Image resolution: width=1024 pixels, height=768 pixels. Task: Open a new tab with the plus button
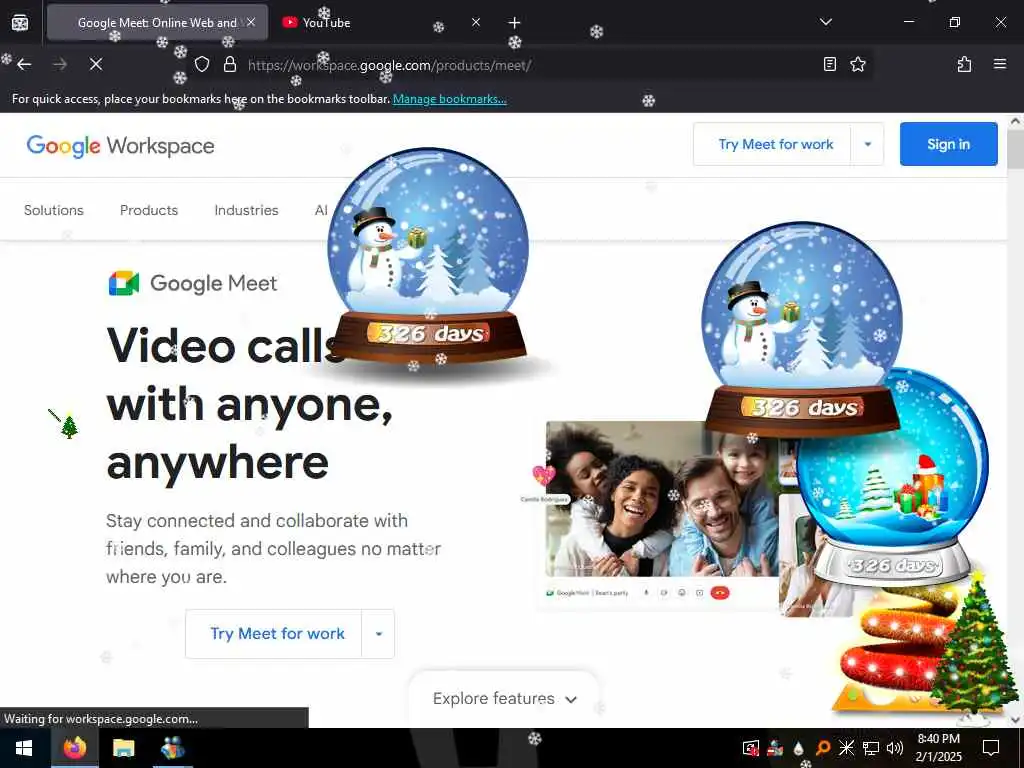(x=515, y=23)
